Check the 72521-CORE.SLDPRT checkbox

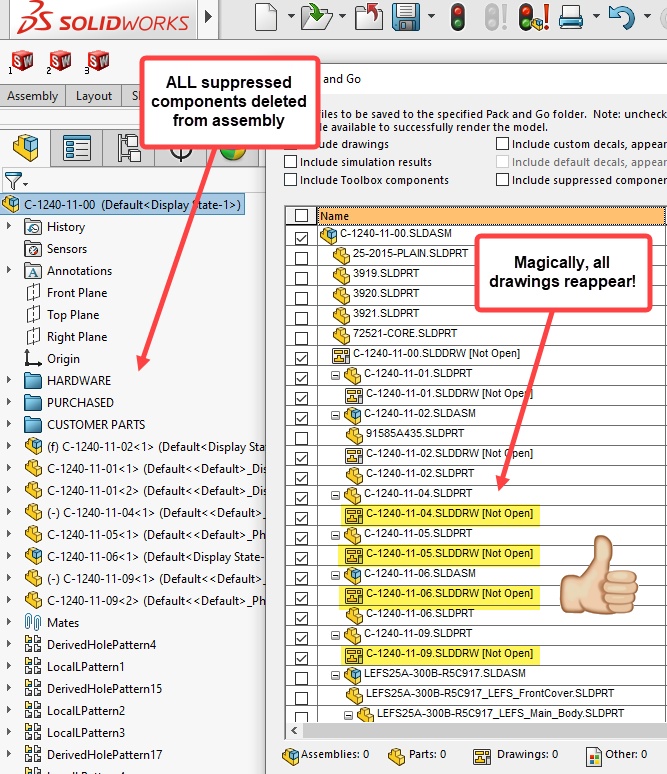pos(301,338)
